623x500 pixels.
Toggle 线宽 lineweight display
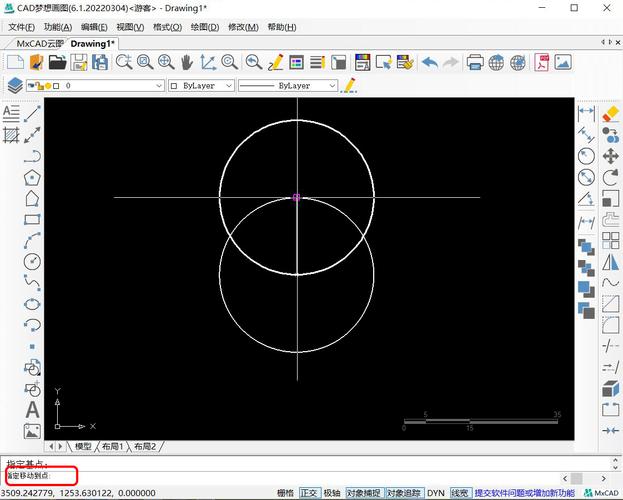coord(460,493)
